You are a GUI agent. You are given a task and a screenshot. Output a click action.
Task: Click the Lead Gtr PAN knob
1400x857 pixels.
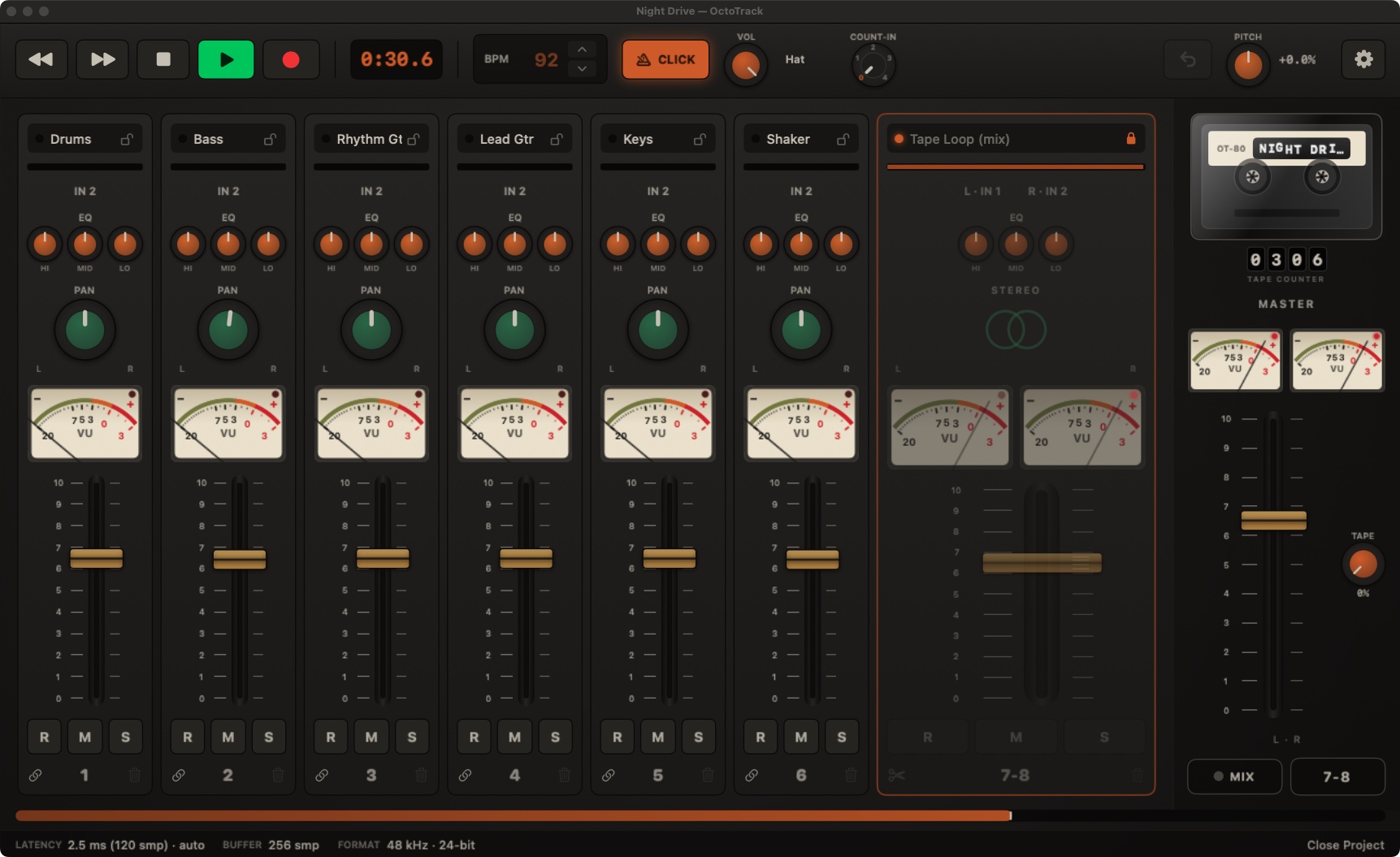point(514,330)
